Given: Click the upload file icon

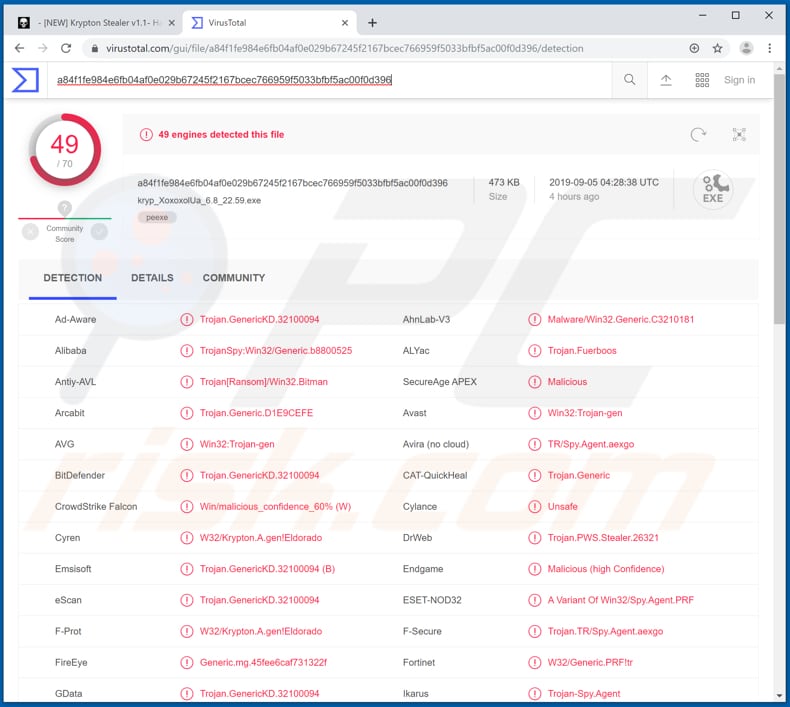Looking at the screenshot, I should click(x=666, y=80).
